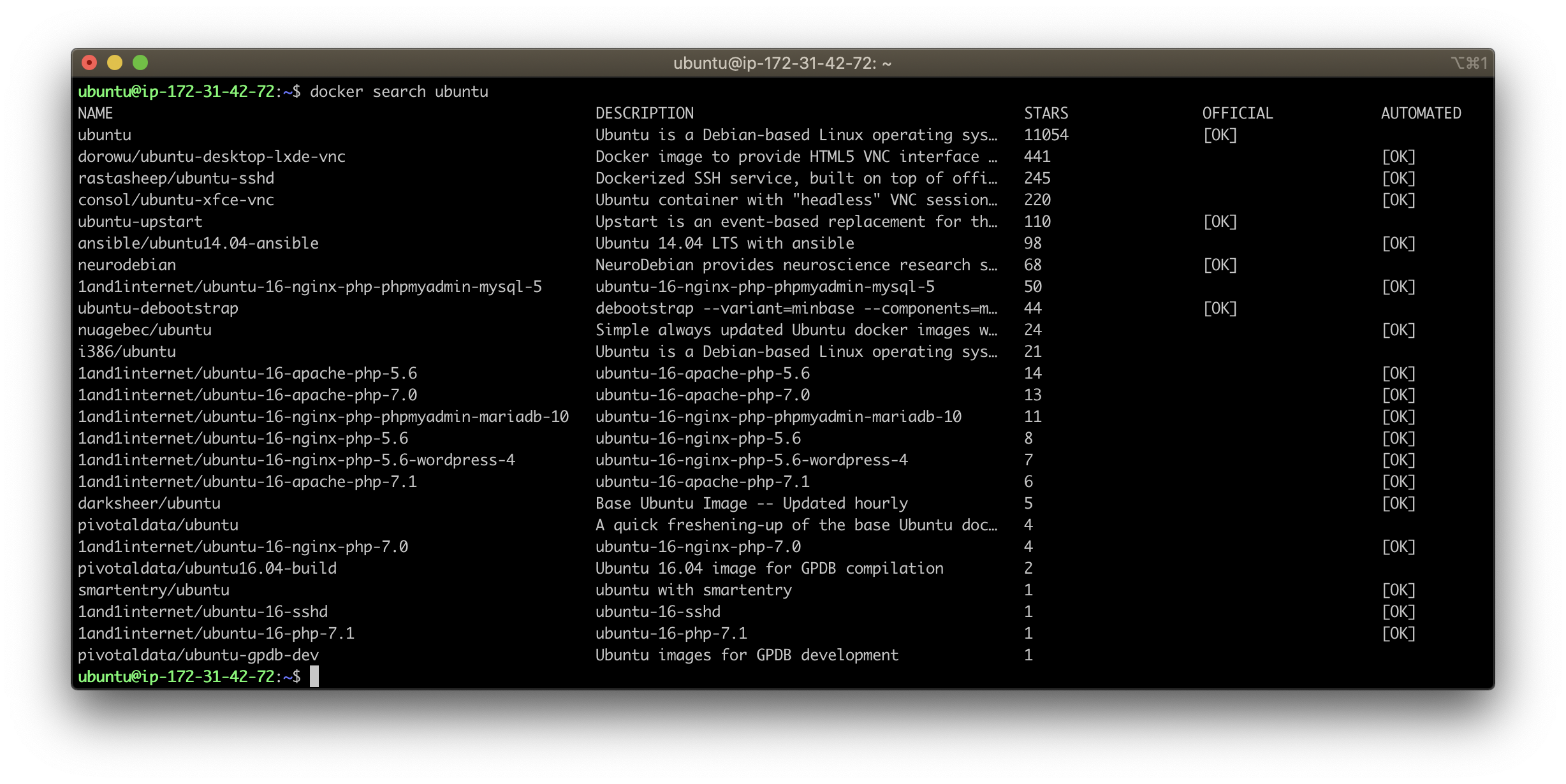Click the terminal window title text
Viewport: 1566px width, 784px height.
click(782, 63)
